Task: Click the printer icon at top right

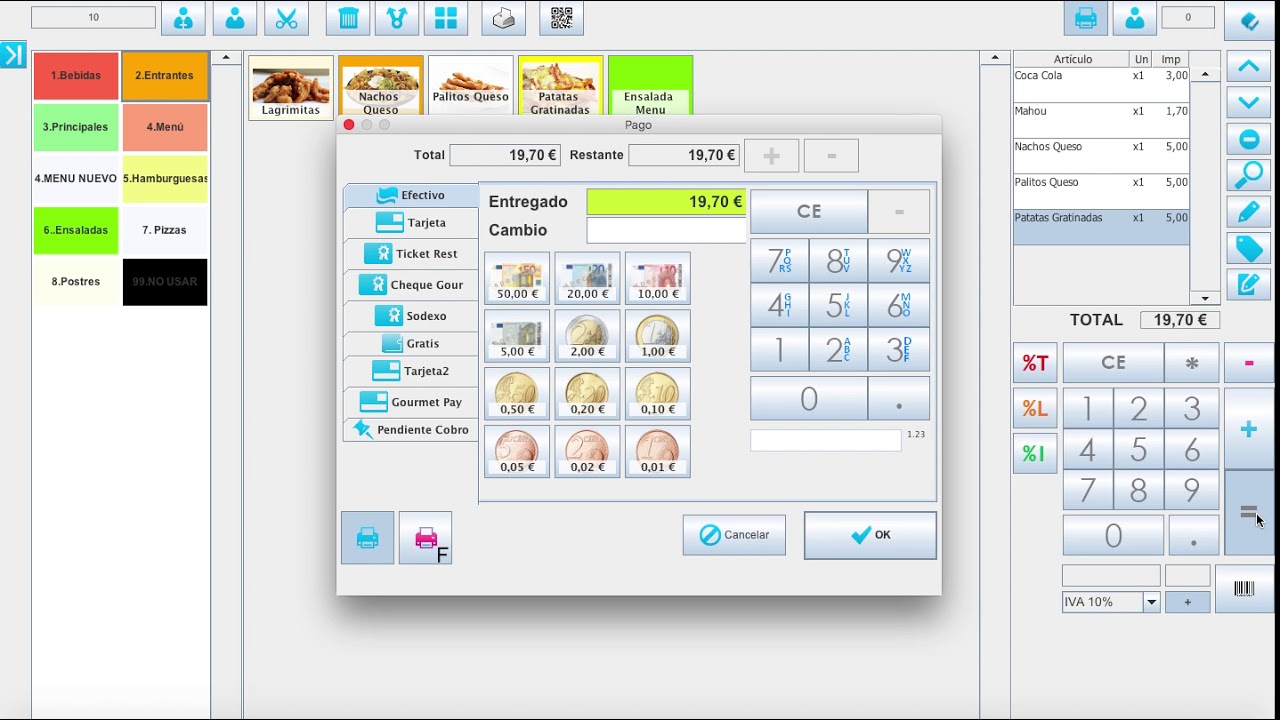Action: 1085,18
